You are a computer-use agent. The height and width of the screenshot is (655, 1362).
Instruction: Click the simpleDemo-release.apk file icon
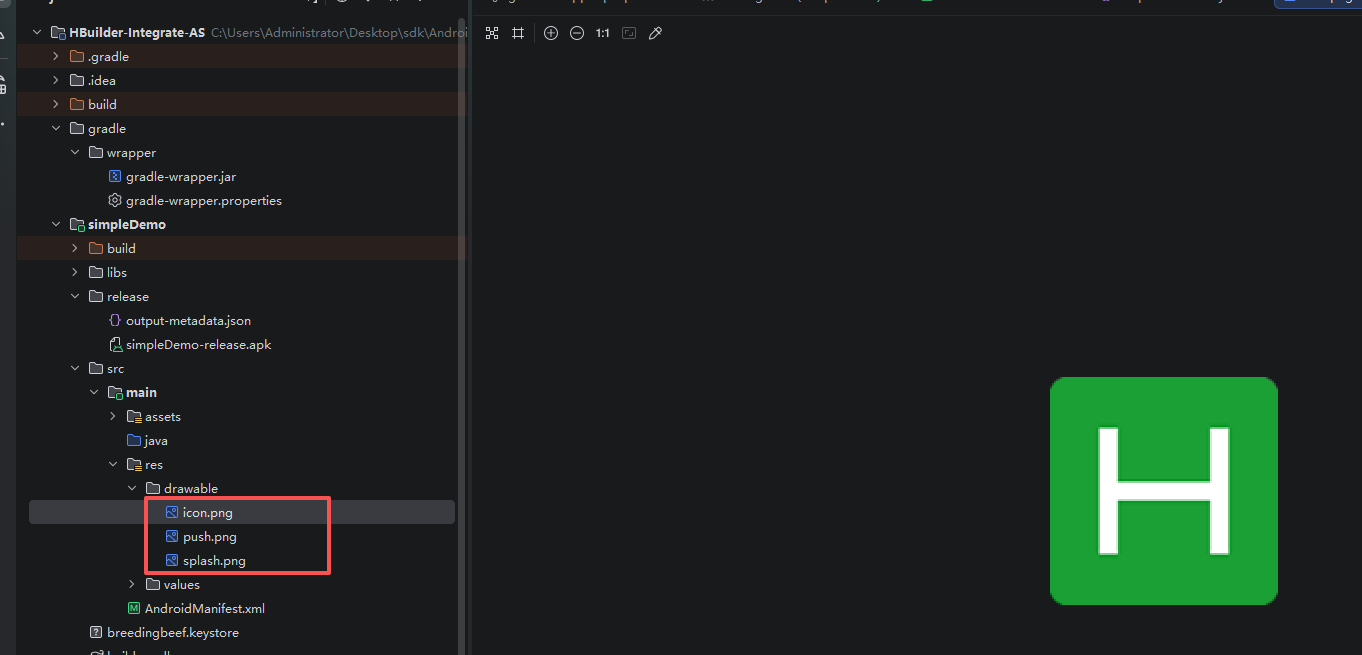pos(115,345)
